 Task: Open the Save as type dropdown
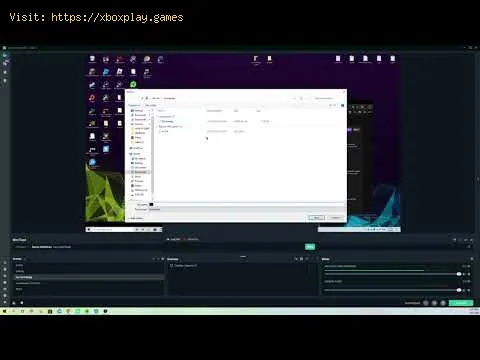click(x=246, y=209)
